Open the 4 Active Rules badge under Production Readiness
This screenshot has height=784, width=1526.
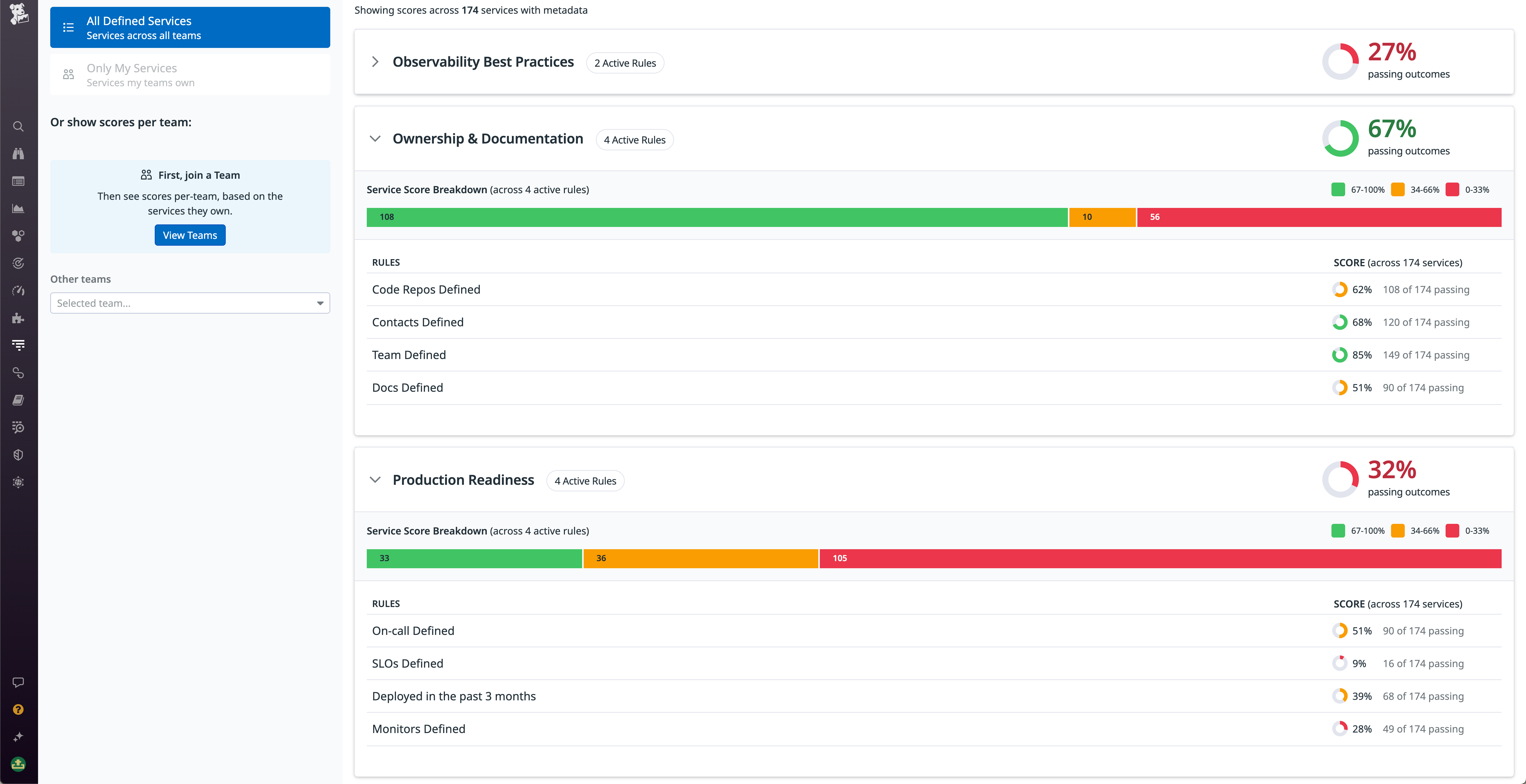(585, 480)
